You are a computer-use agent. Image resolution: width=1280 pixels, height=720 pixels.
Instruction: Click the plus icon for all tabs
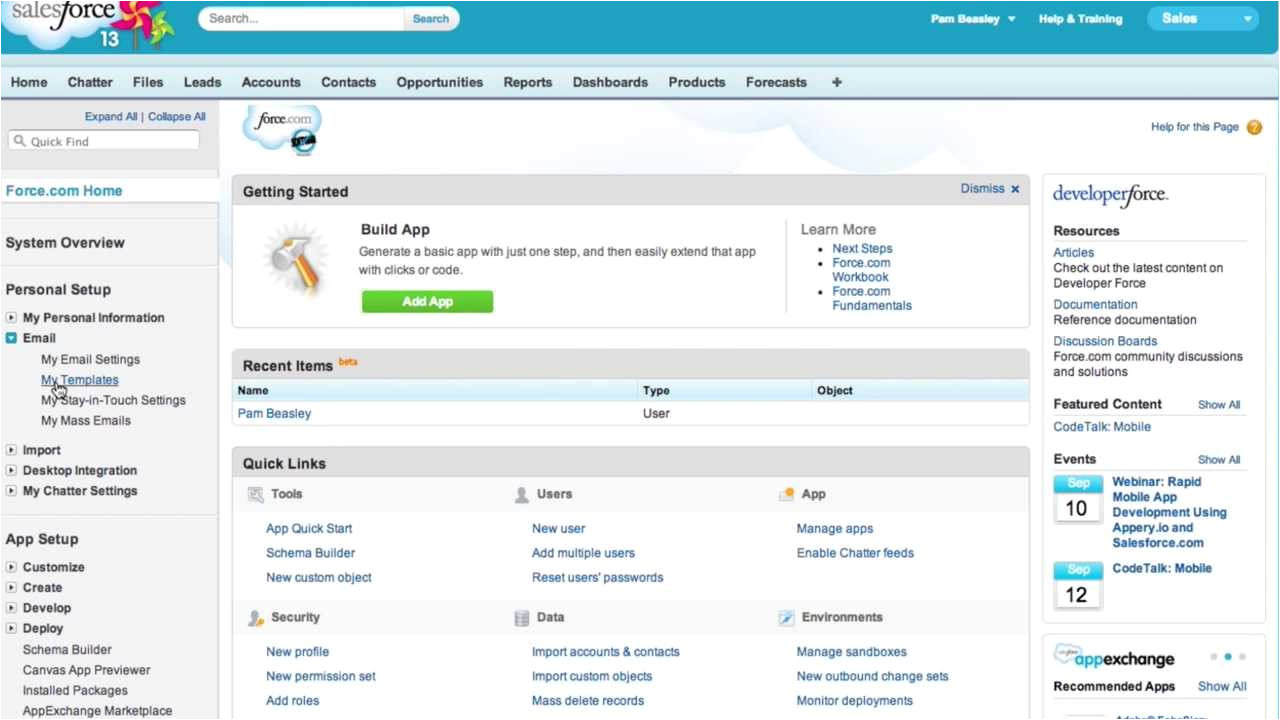(836, 82)
